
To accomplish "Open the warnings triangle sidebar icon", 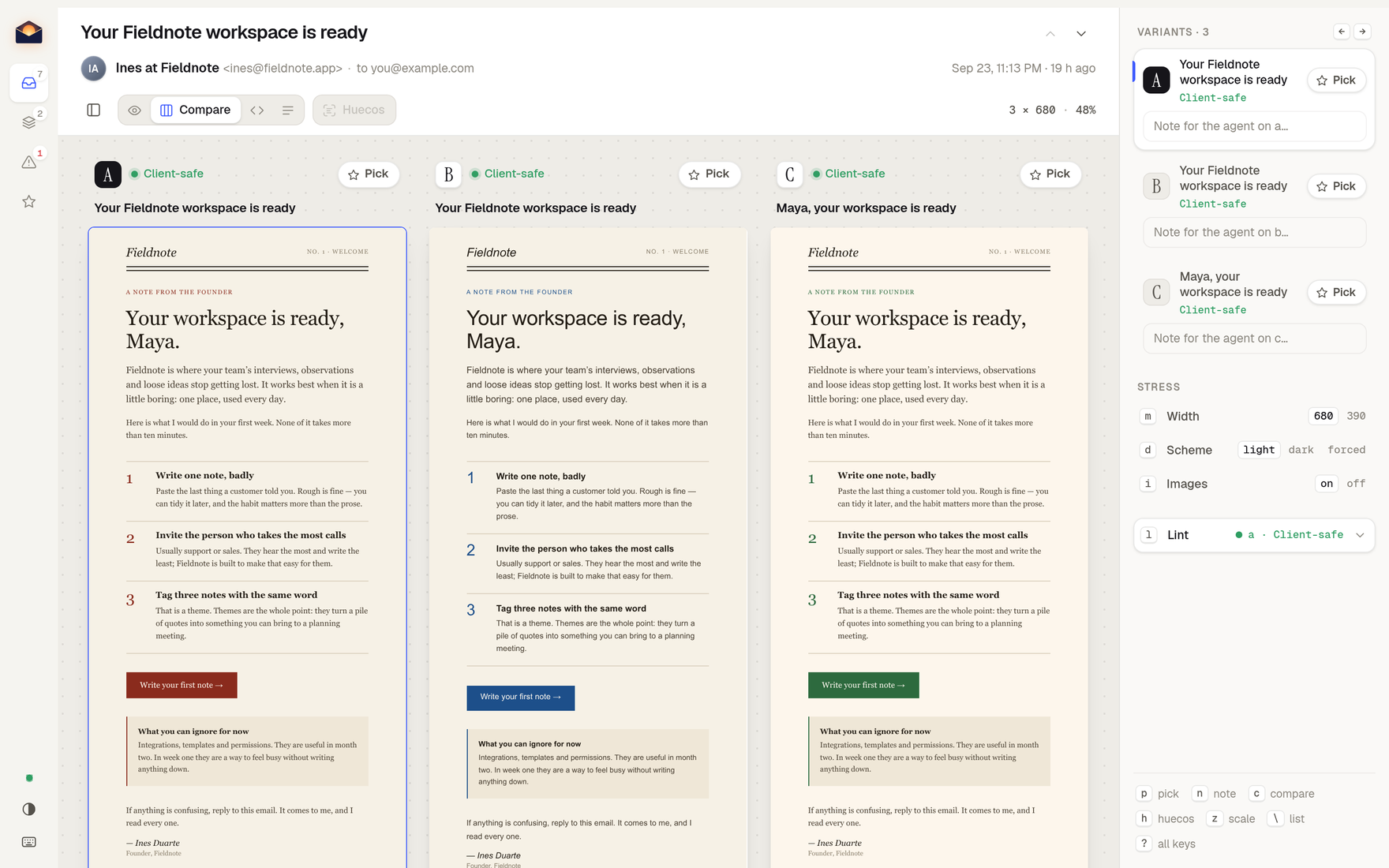I will coord(29,162).
